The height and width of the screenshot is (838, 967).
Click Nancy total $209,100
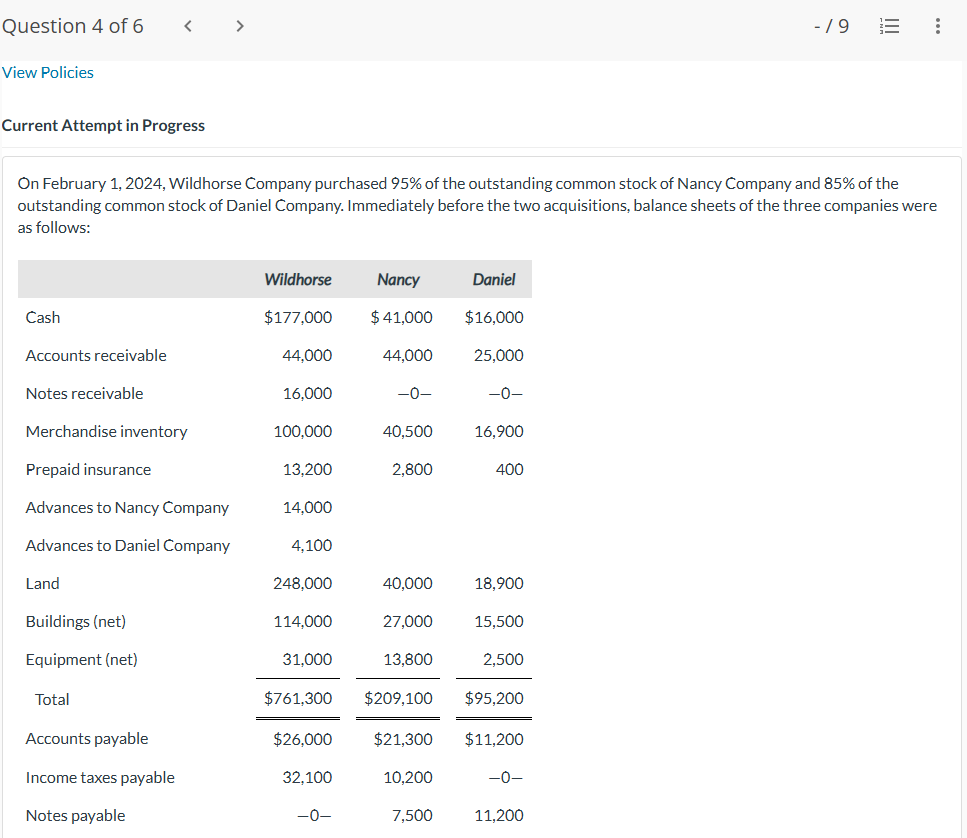coord(398,699)
